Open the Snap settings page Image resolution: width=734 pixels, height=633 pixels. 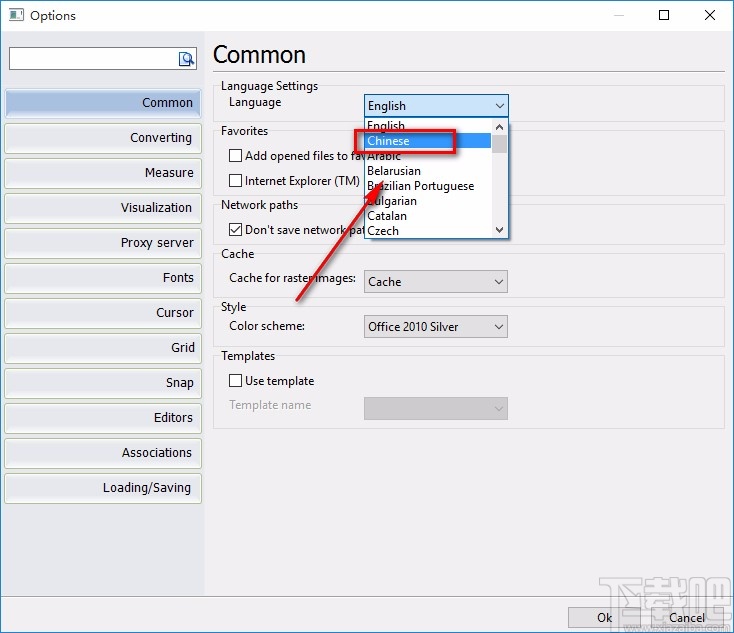tap(103, 383)
